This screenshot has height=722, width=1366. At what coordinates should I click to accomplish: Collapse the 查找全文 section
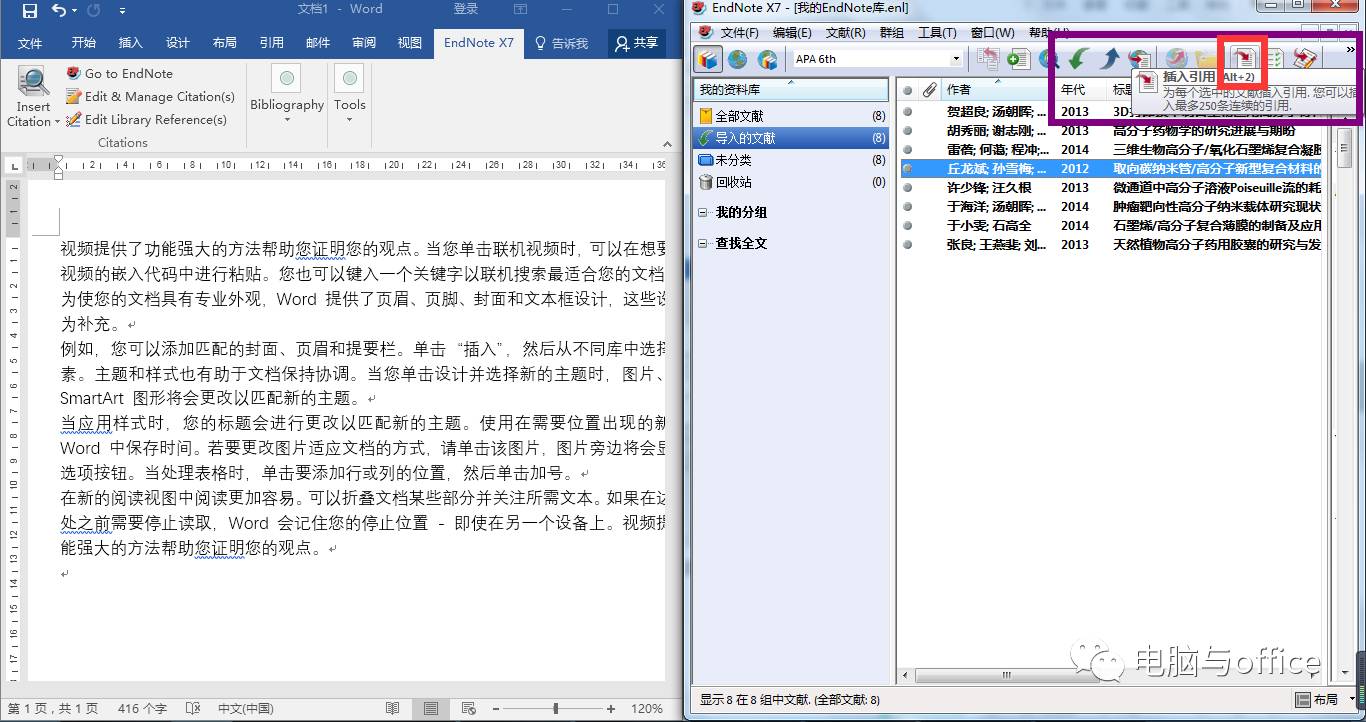702,242
